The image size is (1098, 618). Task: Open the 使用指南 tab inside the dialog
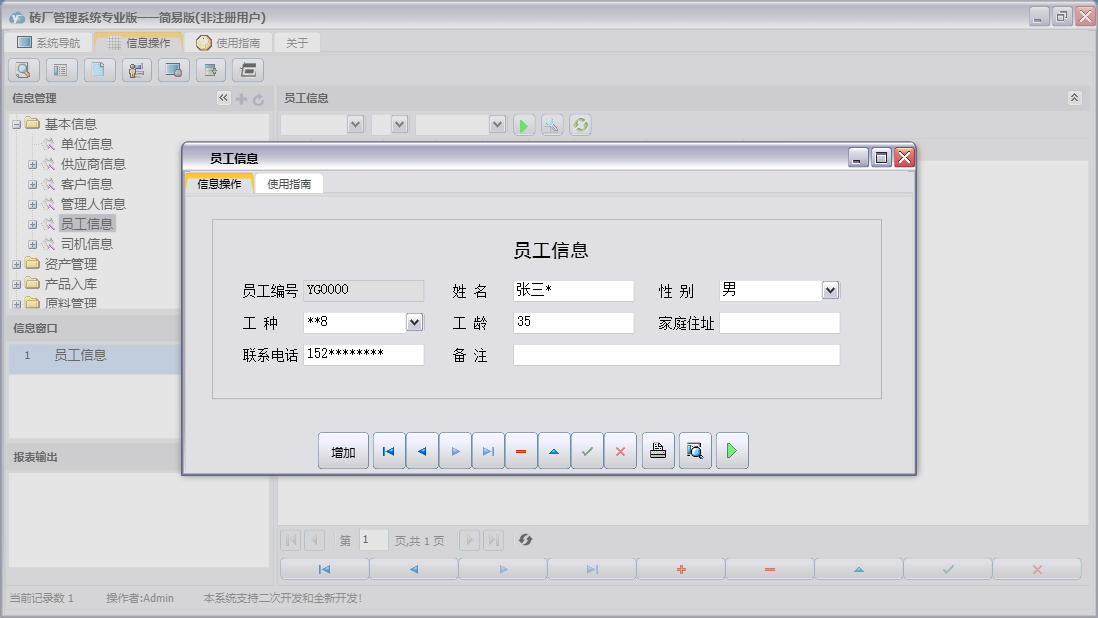(x=289, y=184)
